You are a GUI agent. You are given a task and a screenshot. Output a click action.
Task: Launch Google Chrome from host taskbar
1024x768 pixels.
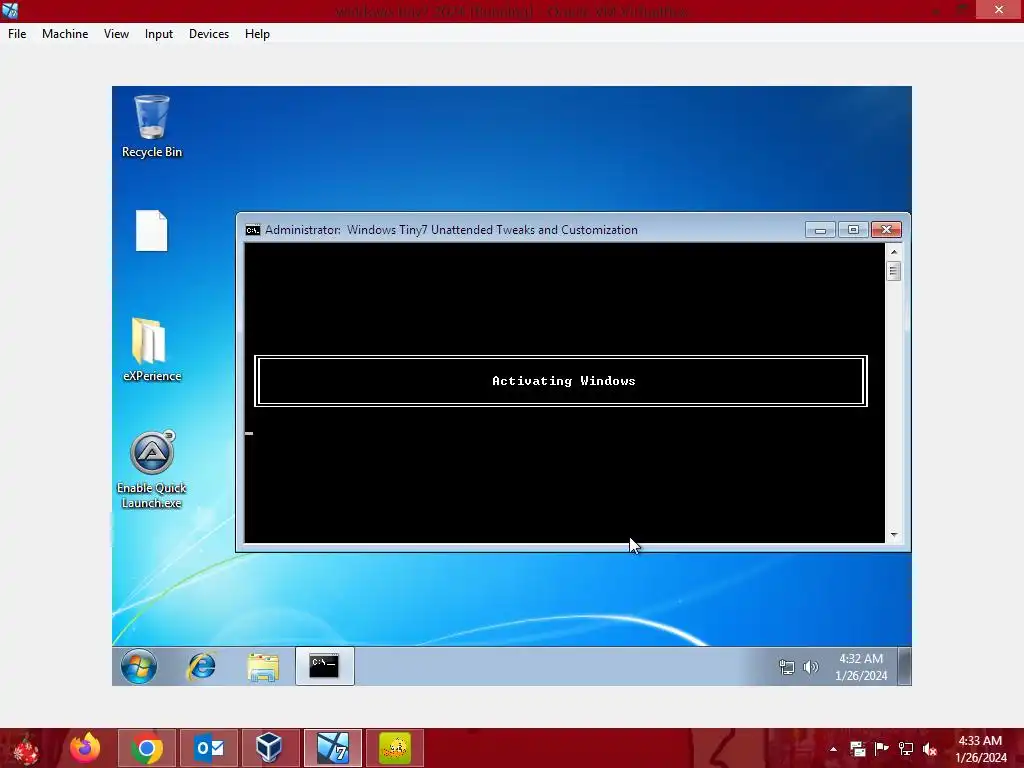(147, 748)
